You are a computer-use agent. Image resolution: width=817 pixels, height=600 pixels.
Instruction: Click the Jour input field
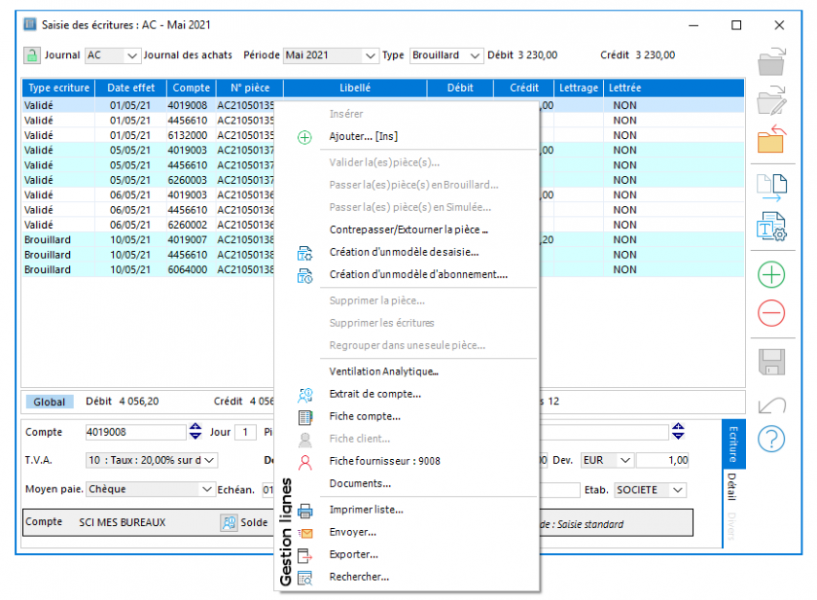tap(245, 432)
